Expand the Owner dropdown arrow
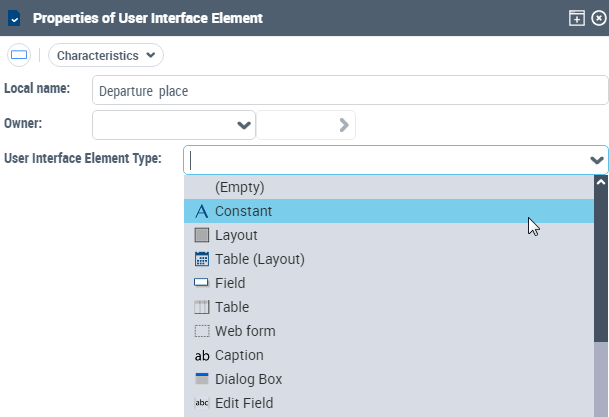Viewport: 609px width, 417px height. 243,125
